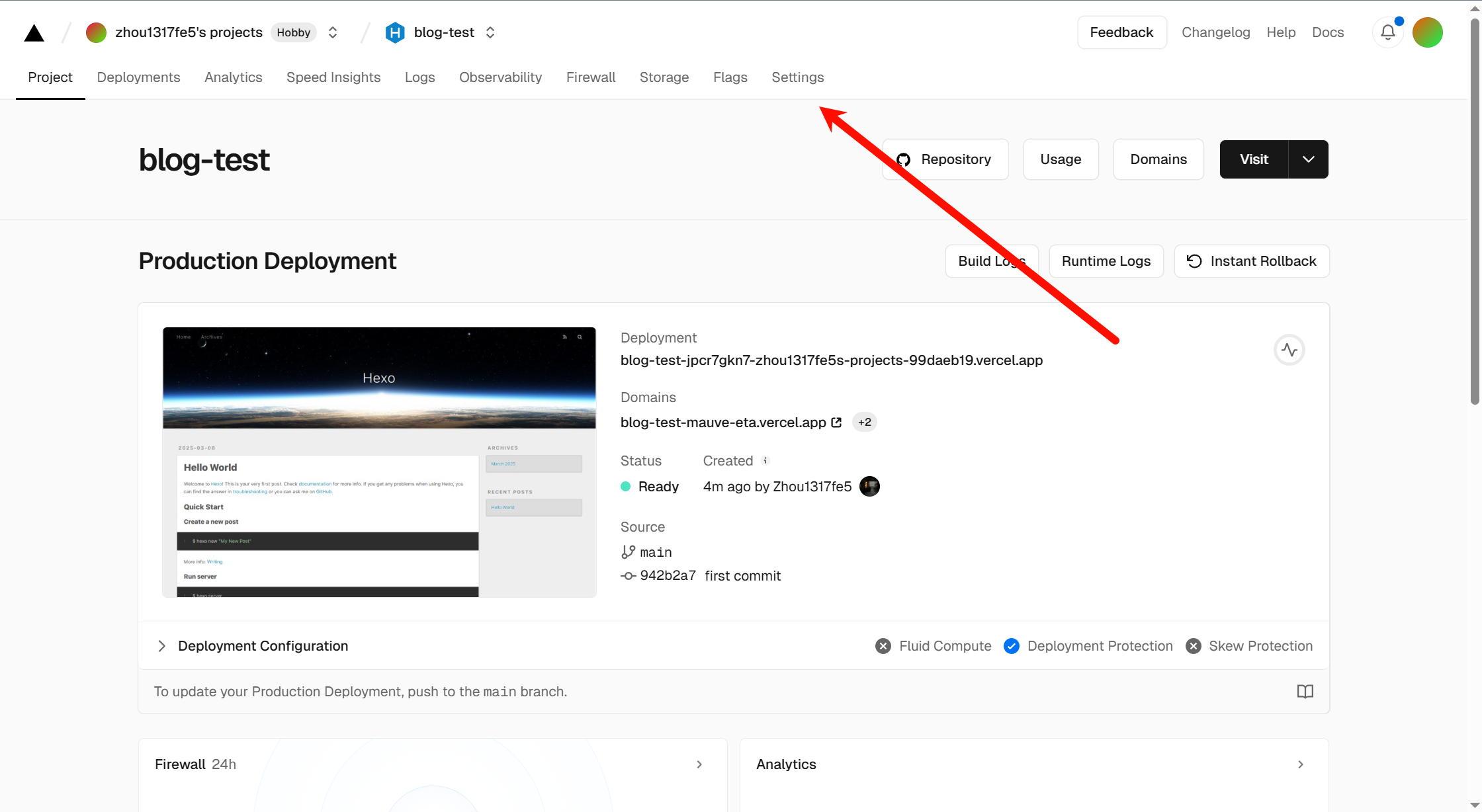The width and height of the screenshot is (1482, 812).
Task: Open the Speed Insights tab
Action: [333, 77]
